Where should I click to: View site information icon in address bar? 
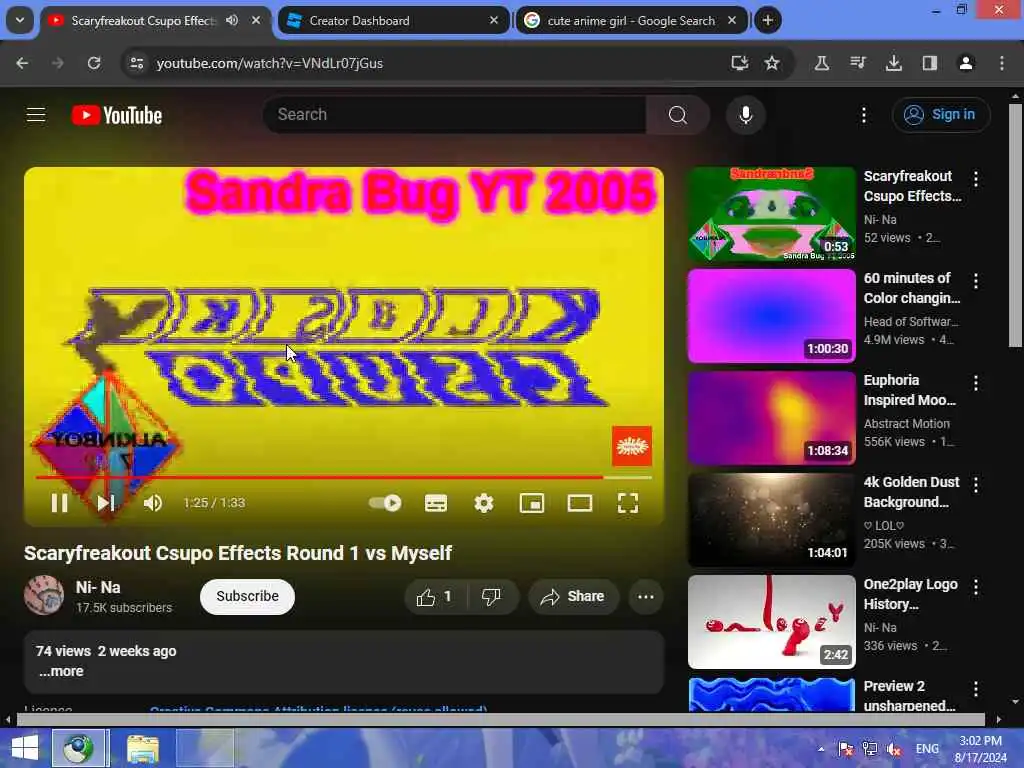coord(136,63)
